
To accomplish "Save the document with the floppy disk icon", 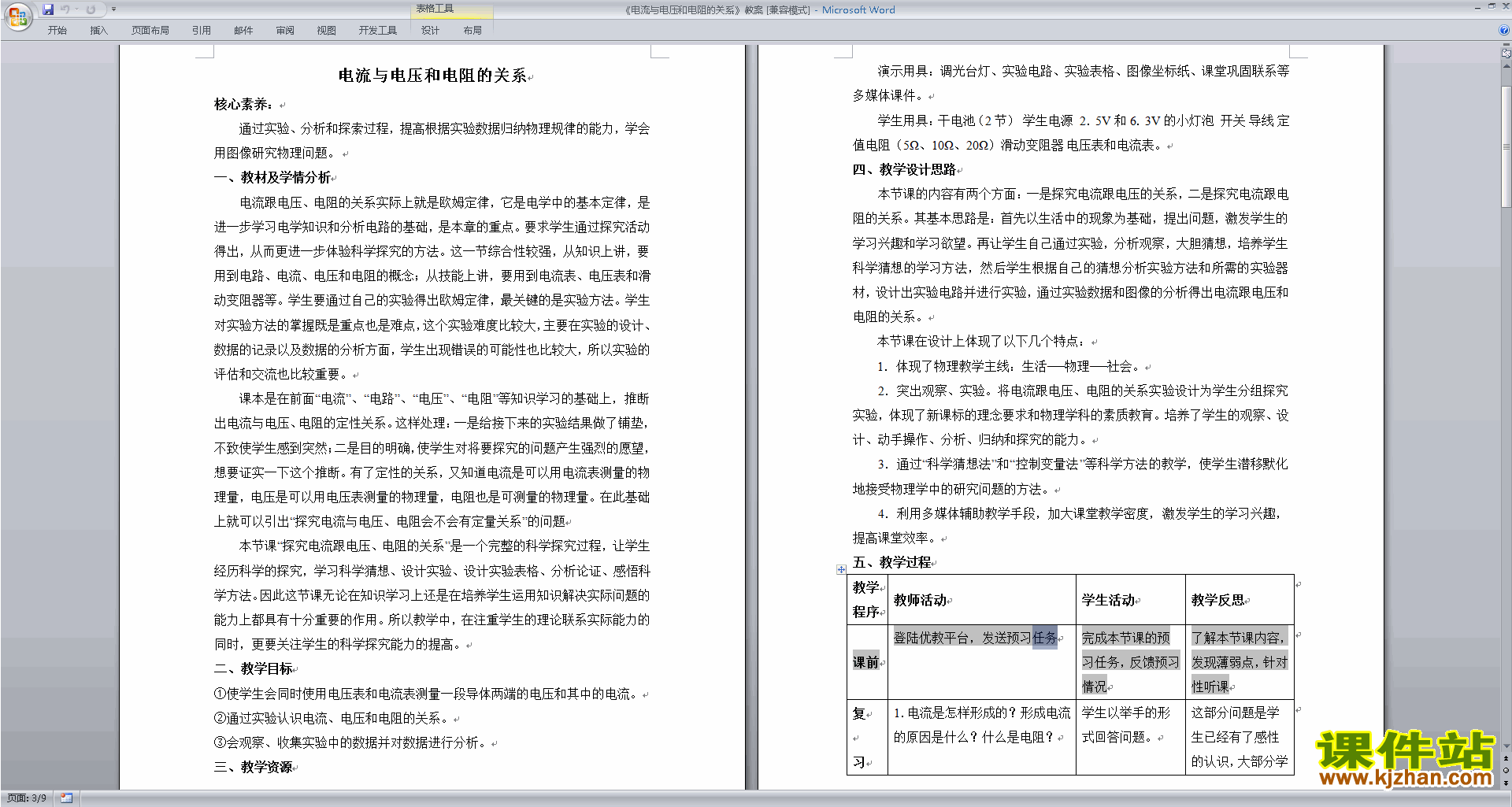I will tap(48, 9).
